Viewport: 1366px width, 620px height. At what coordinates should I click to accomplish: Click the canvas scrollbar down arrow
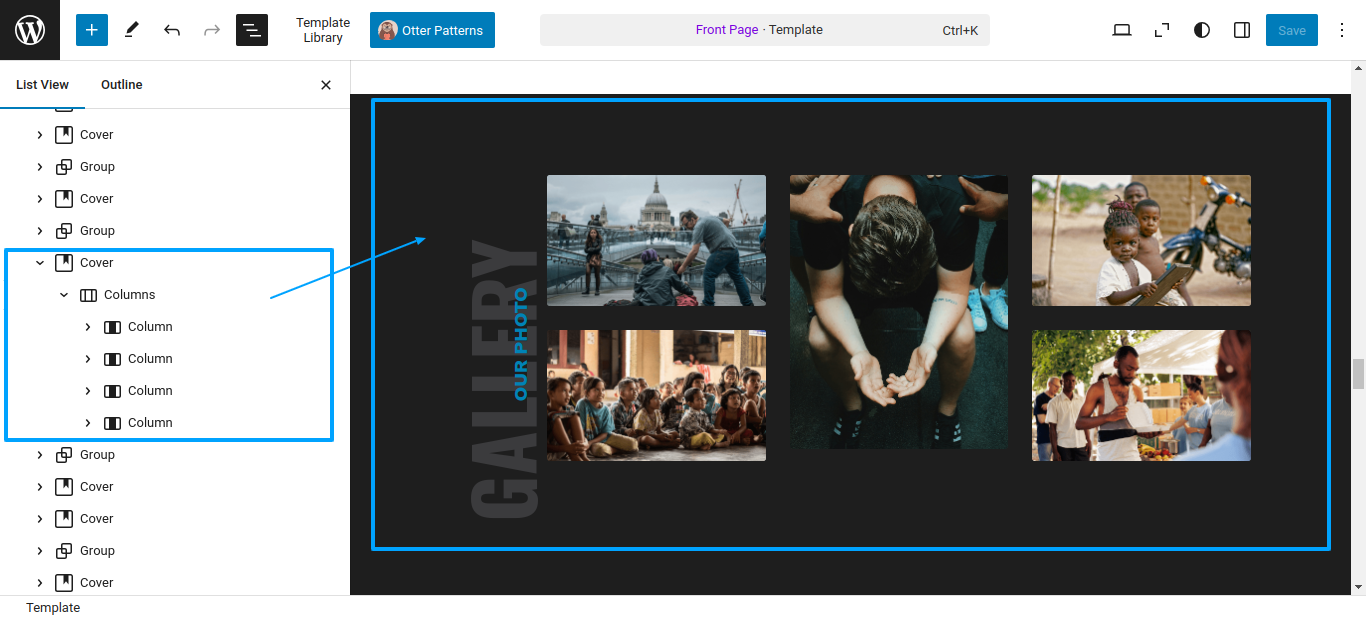pos(1358,587)
